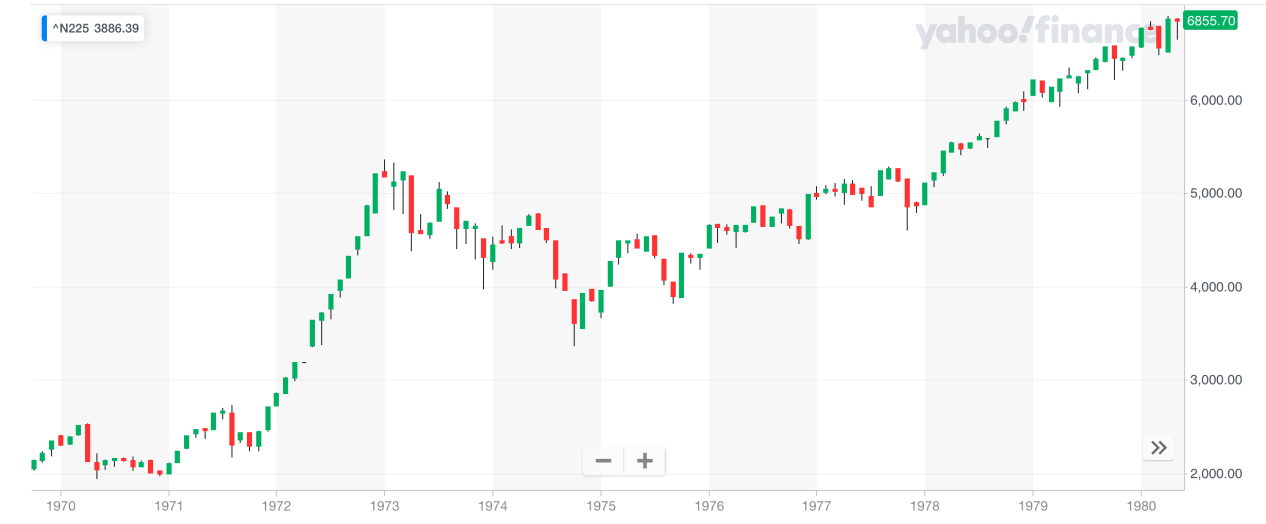Click the 1975 year marker on time axis
1266x524 pixels.
click(601, 508)
